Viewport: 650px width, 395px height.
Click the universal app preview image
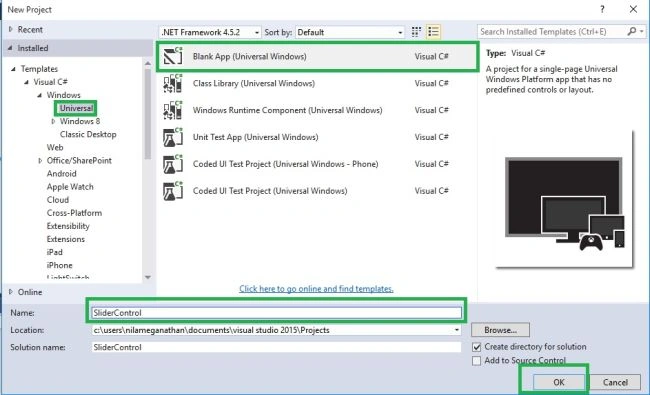pos(564,199)
